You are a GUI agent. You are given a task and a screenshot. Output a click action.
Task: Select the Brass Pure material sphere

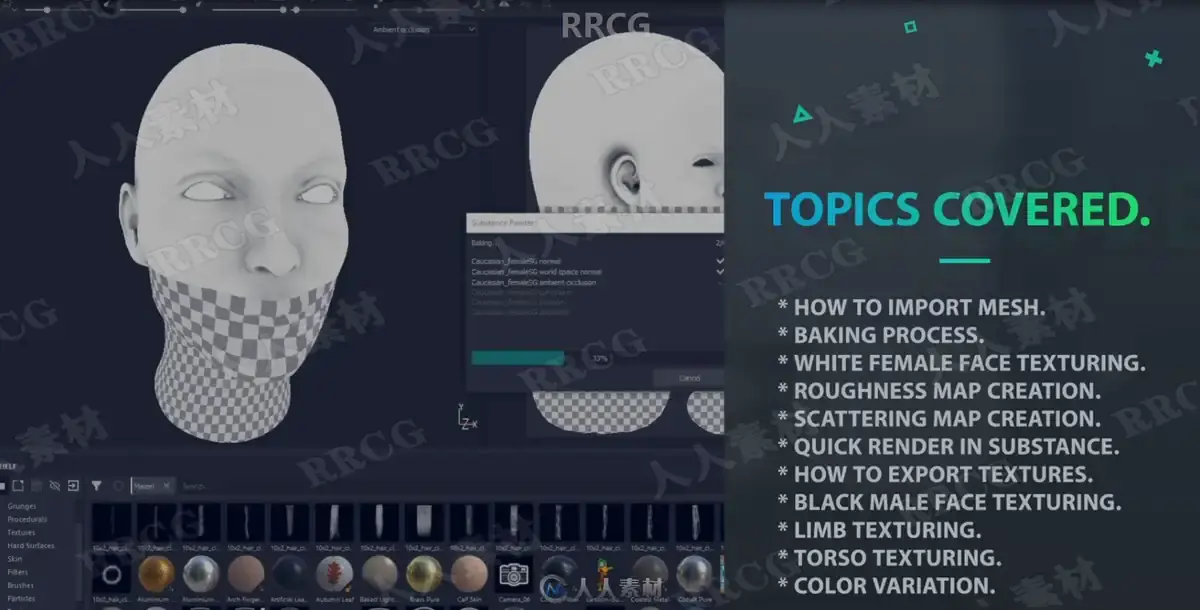coord(424,575)
